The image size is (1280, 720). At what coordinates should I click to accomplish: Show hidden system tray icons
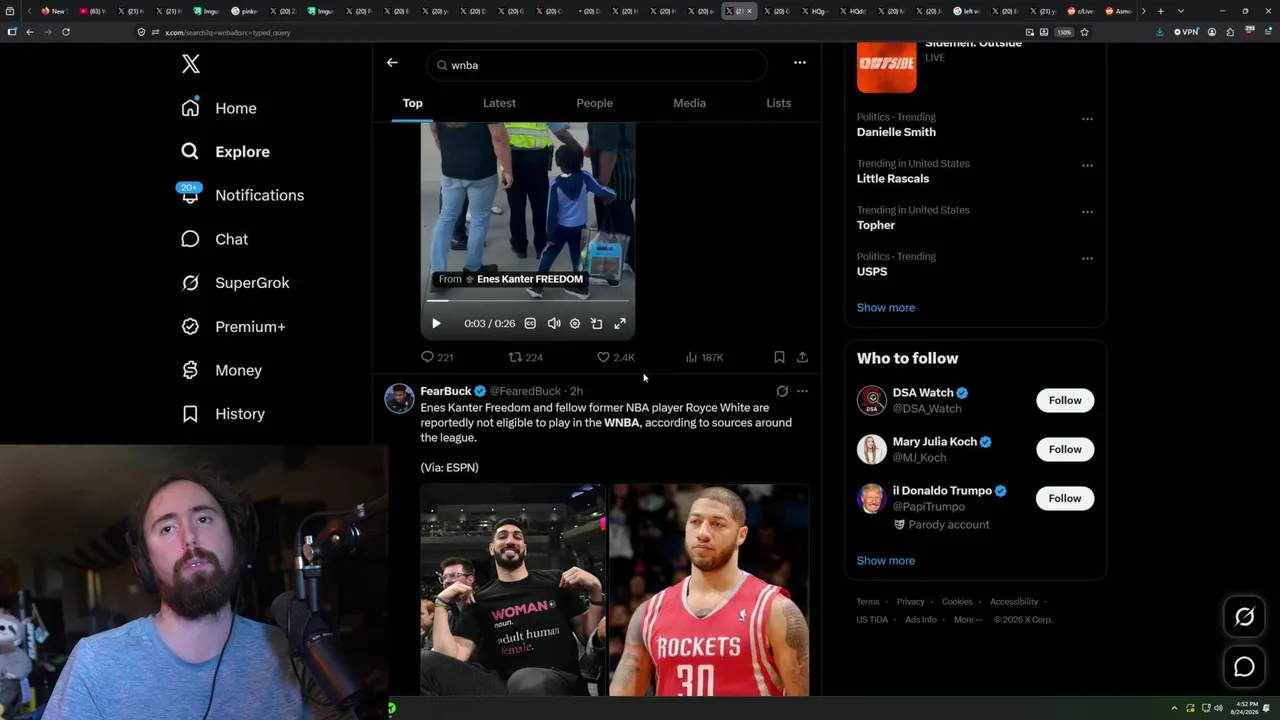click(1176, 708)
